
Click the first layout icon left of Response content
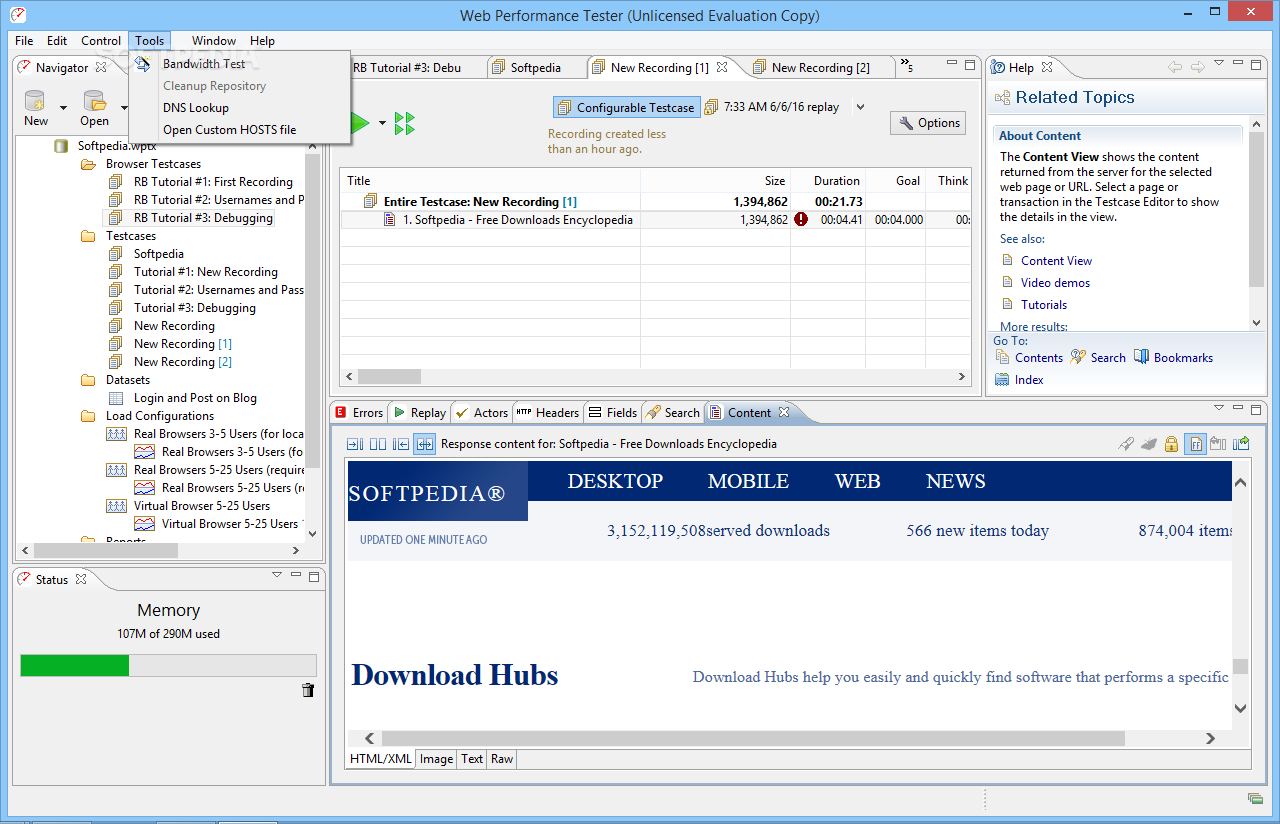[x=355, y=444]
